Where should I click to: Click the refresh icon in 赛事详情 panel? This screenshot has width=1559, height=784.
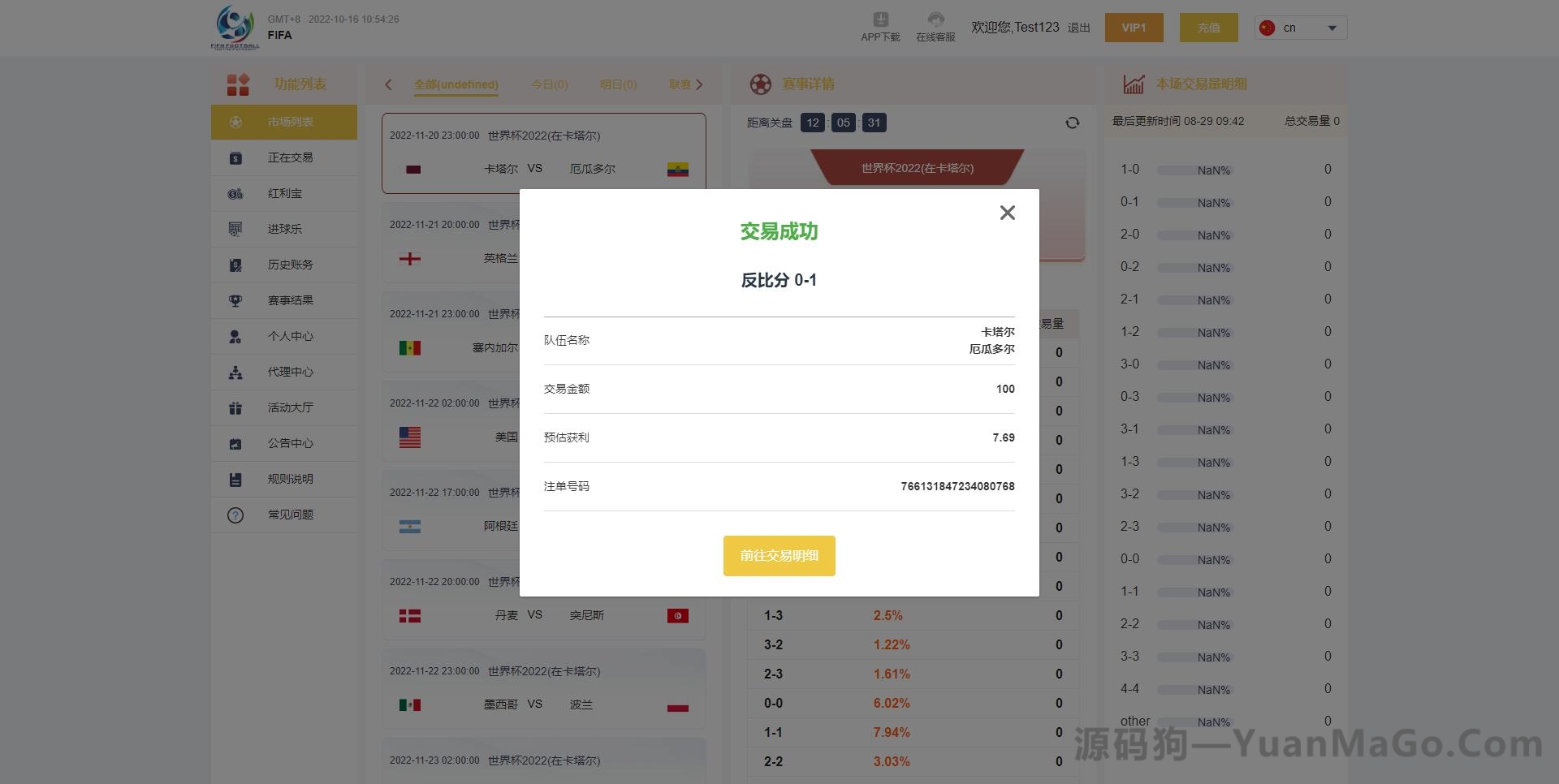coord(1072,123)
